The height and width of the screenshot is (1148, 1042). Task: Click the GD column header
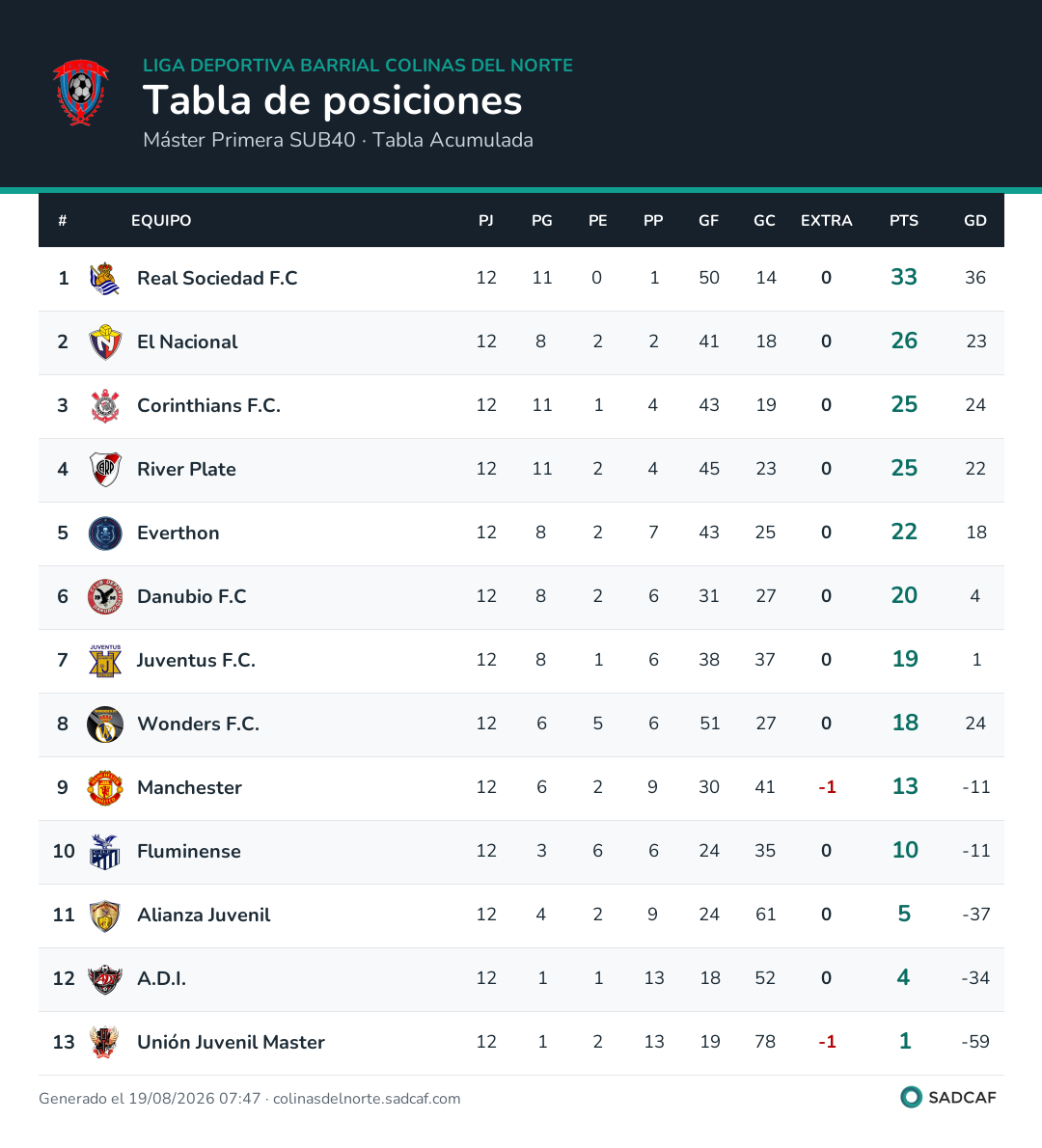pos(974,220)
